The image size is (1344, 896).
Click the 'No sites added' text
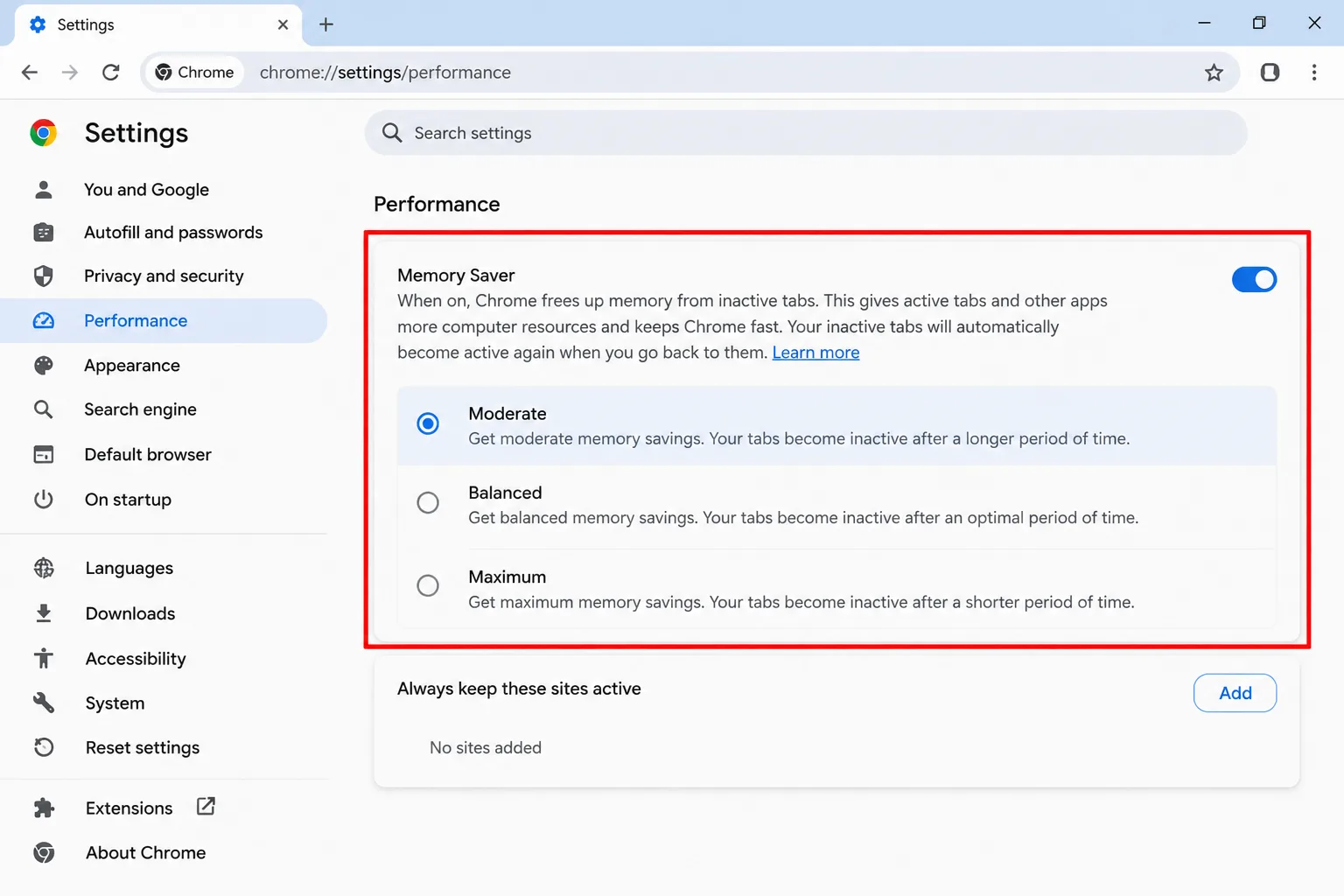coord(486,748)
